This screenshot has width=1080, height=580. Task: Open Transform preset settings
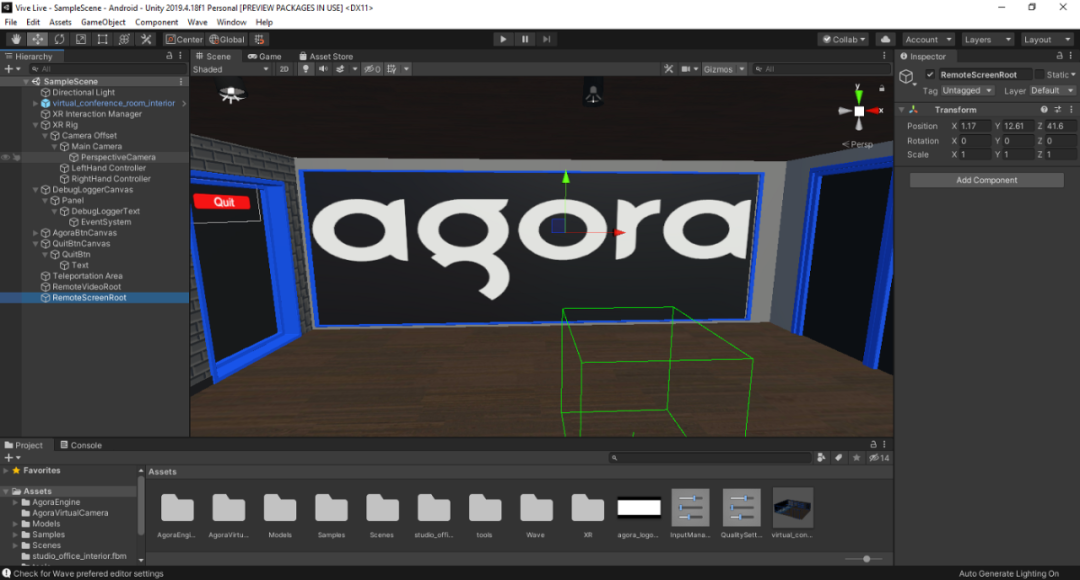point(1058,110)
